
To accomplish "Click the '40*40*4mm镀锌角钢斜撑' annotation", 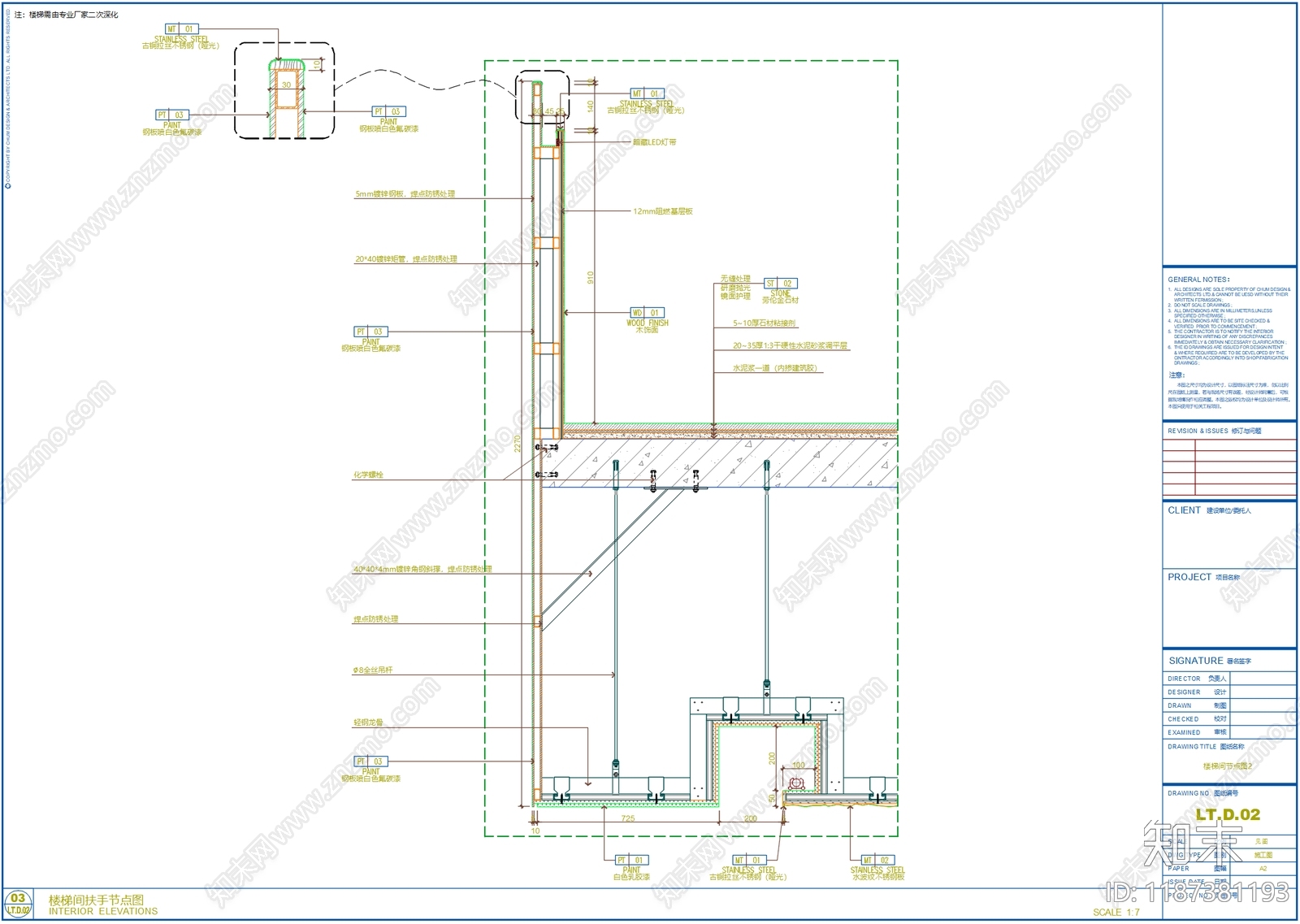I will (422, 569).
